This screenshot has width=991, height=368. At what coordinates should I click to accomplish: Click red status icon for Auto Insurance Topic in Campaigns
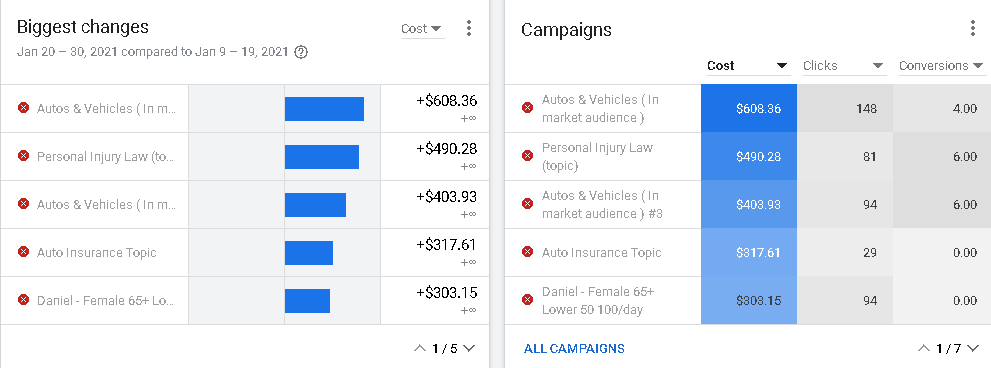point(527,252)
